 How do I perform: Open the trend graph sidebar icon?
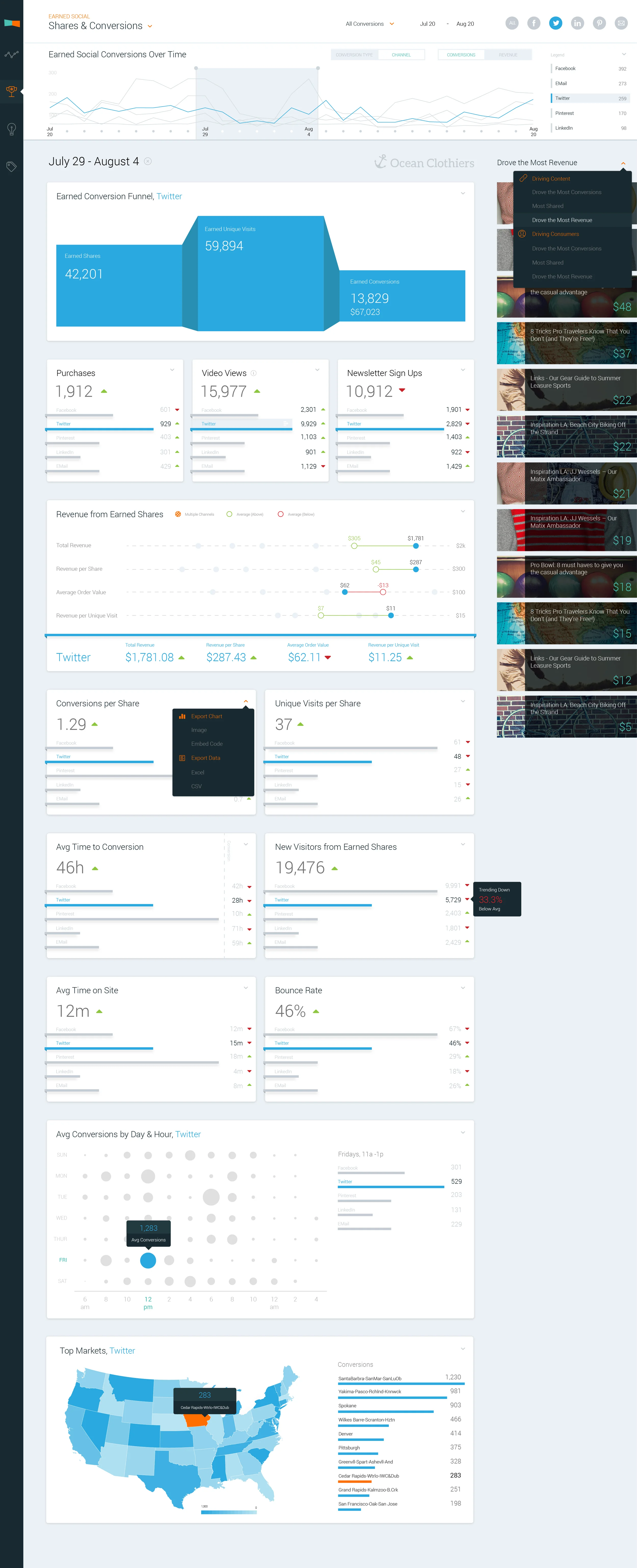(11, 54)
